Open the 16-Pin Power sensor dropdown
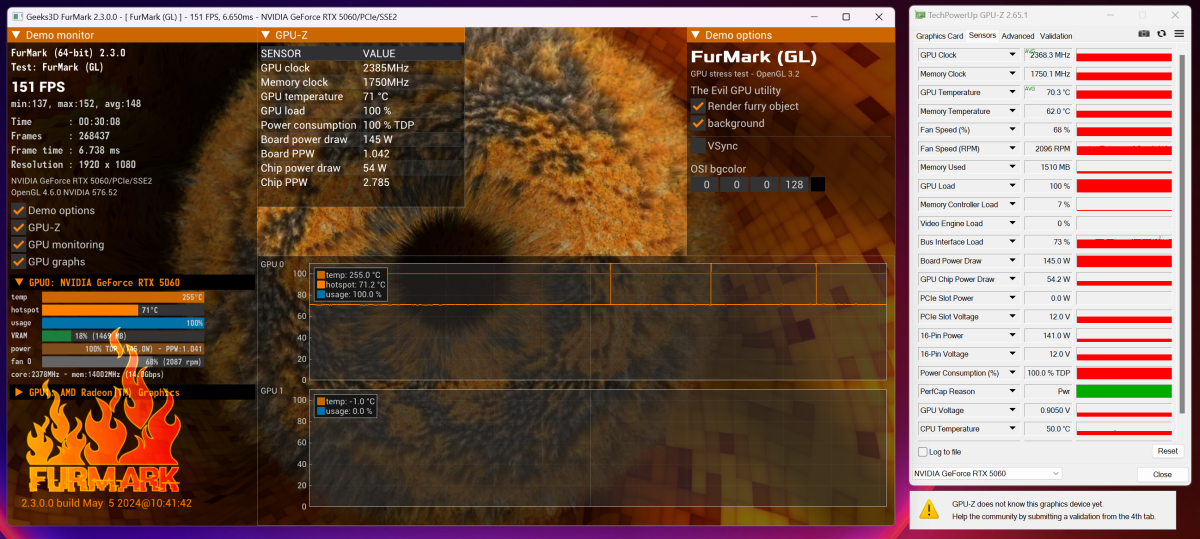Screen dimensions: 1200x539 point(1012,336)
